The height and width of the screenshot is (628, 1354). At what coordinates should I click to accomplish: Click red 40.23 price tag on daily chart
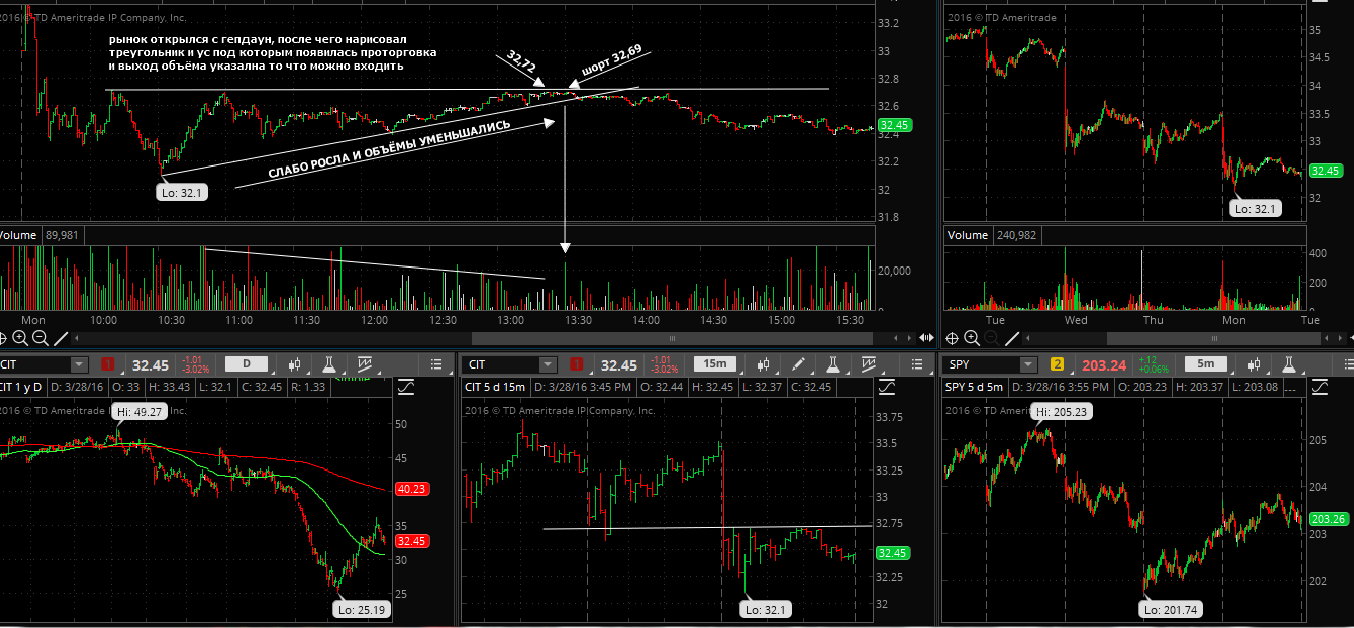412,489
